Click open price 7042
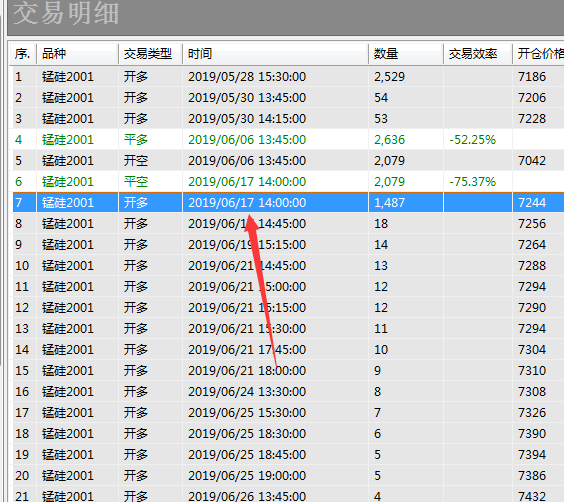 pos(532,160)
